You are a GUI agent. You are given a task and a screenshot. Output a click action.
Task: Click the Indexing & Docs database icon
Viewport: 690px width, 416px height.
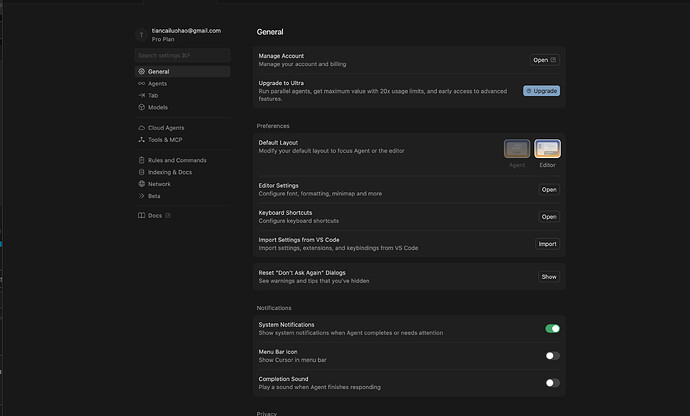point(141,172)
